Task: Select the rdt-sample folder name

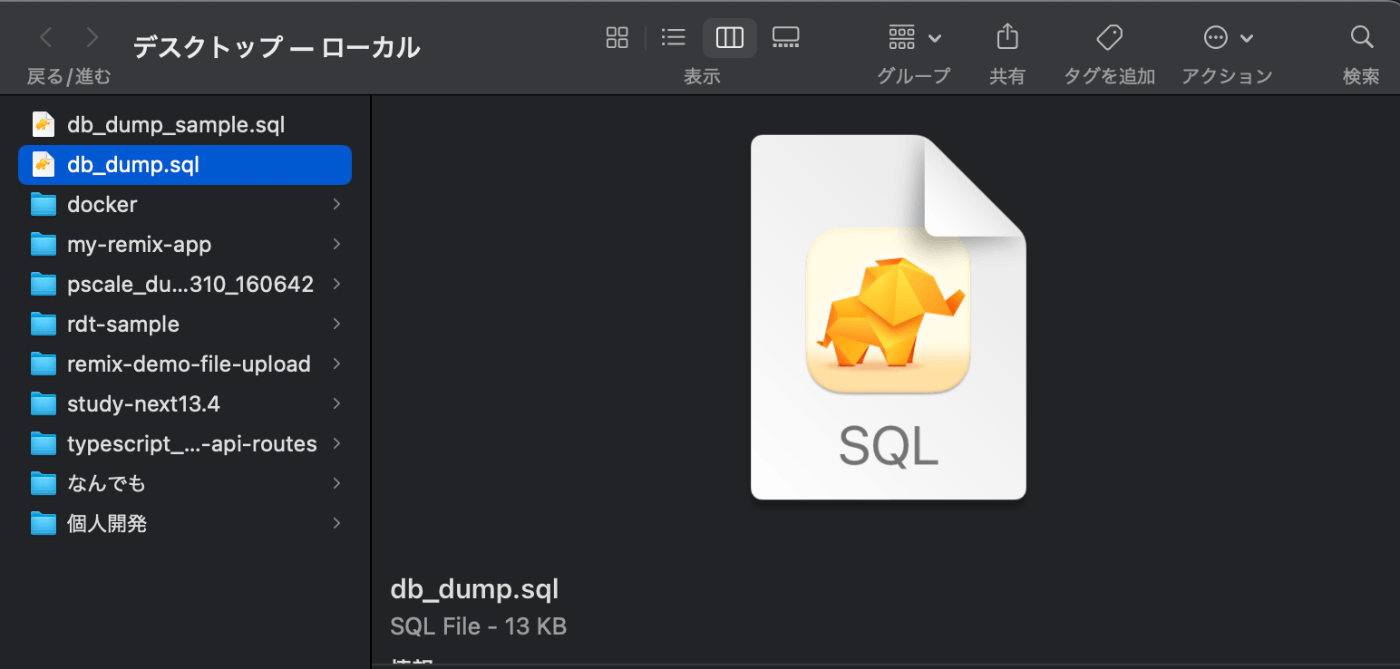Action: [123, 325]
